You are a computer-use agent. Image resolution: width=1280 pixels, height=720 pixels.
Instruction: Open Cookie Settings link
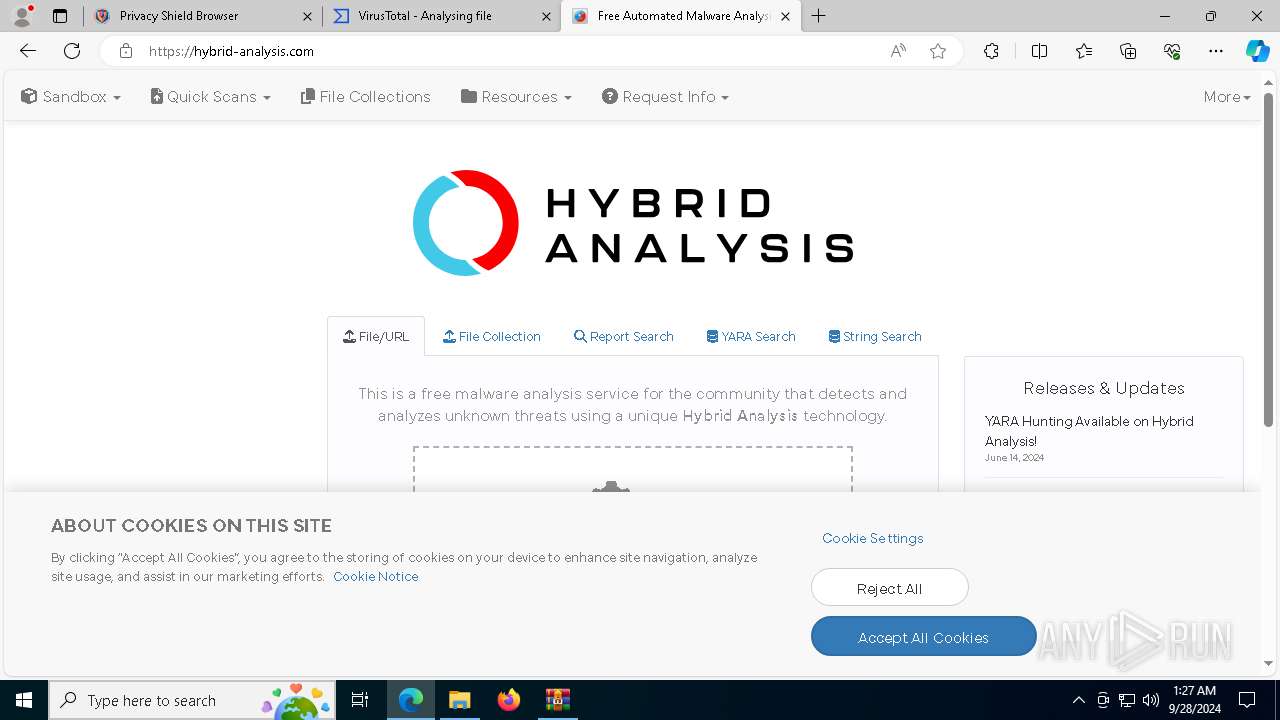[873, 538]
